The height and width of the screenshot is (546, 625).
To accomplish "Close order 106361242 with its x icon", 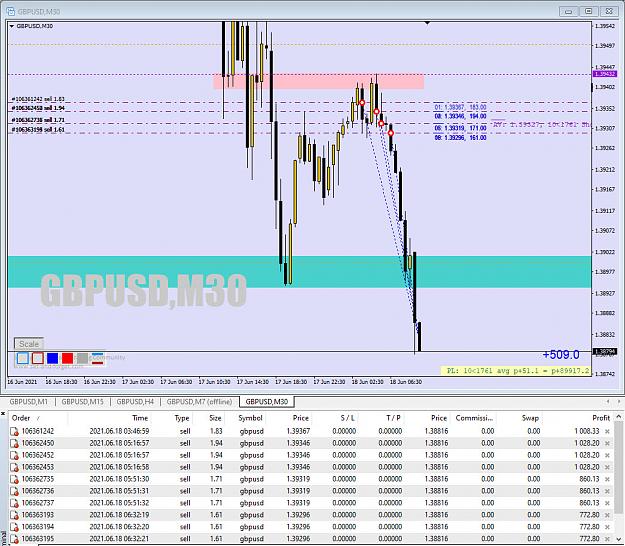I will tap(607, 431).
